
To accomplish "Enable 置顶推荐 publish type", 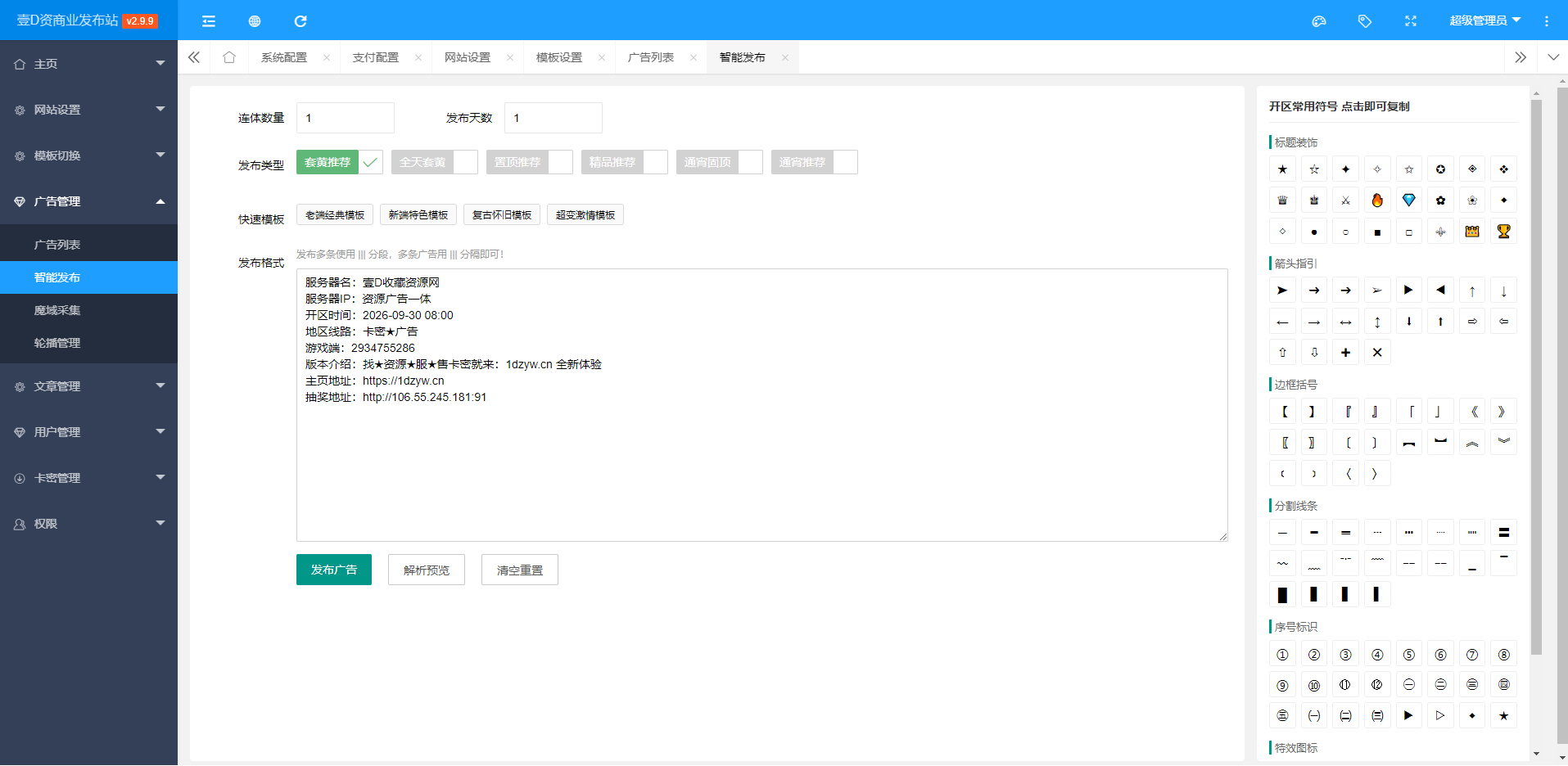I will [x=529, y=162].
